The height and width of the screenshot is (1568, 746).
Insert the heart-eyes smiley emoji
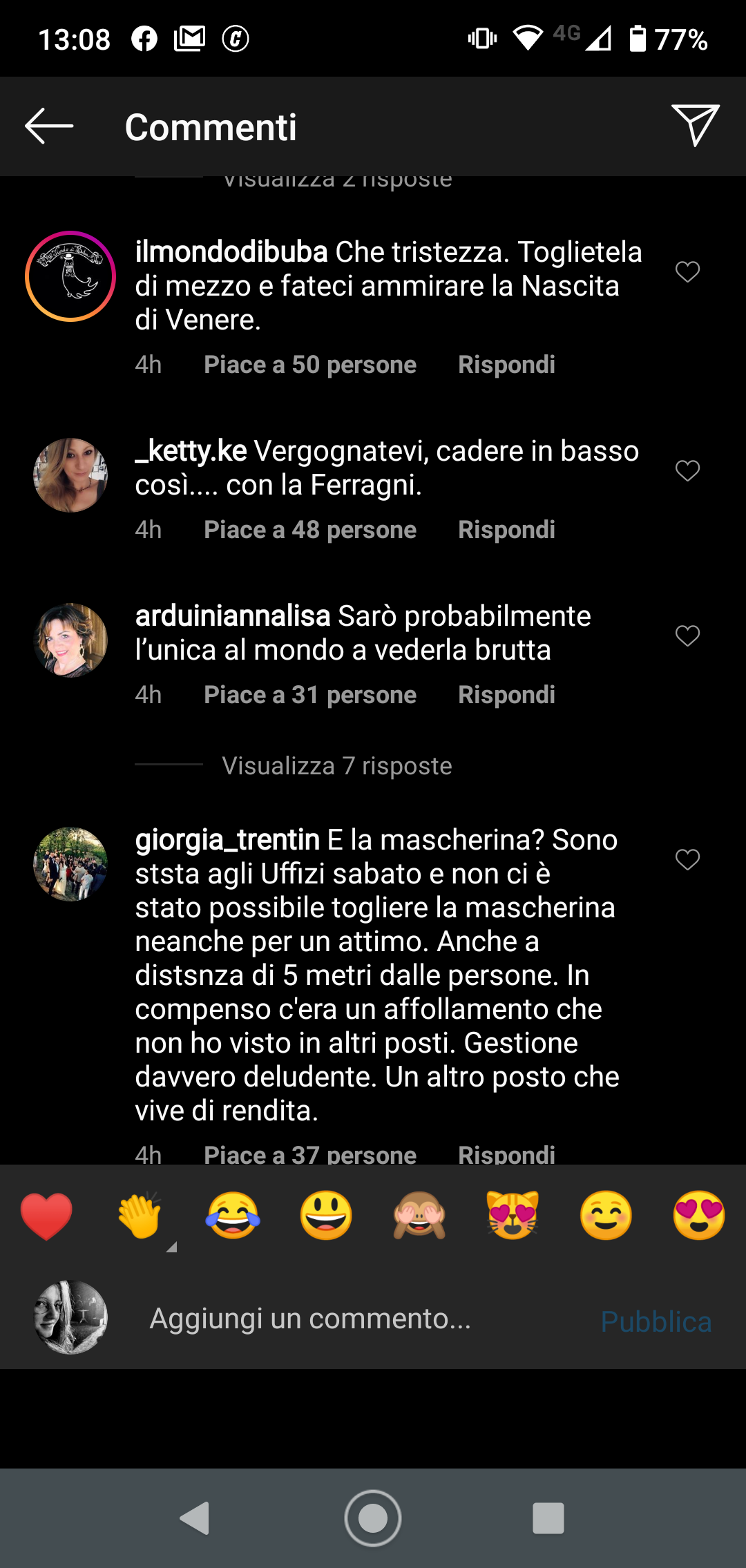[x=699, y=1215]
